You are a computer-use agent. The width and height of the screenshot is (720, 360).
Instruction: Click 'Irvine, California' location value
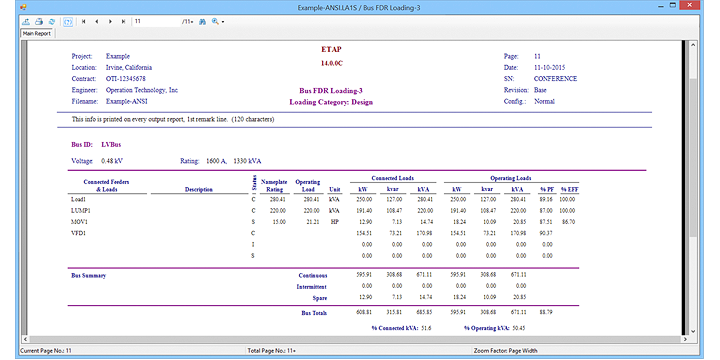tap(129, 68)
